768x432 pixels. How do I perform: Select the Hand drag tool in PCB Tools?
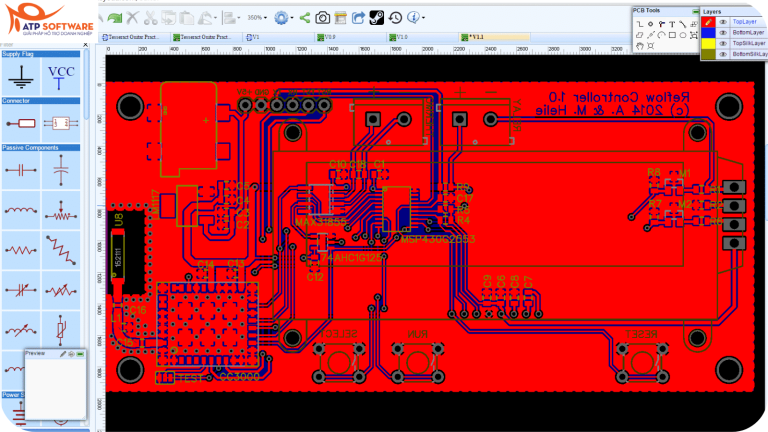tap(640, 46)
